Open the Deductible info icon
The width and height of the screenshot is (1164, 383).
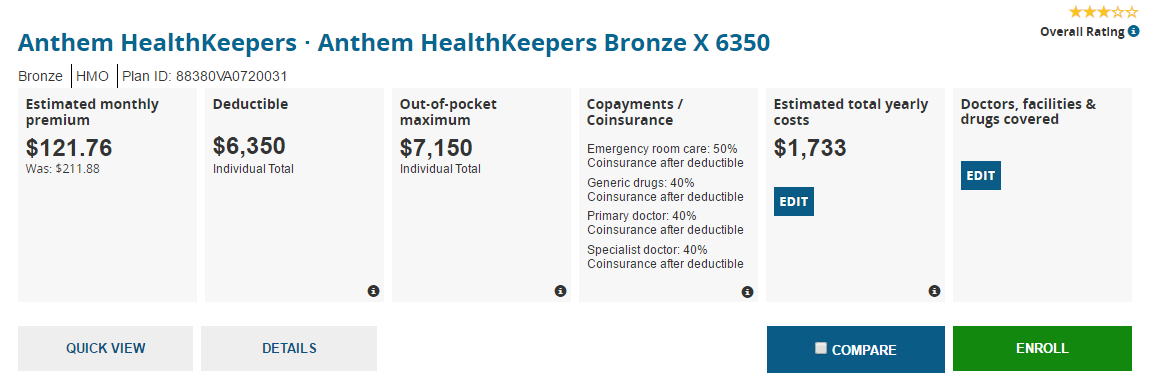click(x=373, y=291)
